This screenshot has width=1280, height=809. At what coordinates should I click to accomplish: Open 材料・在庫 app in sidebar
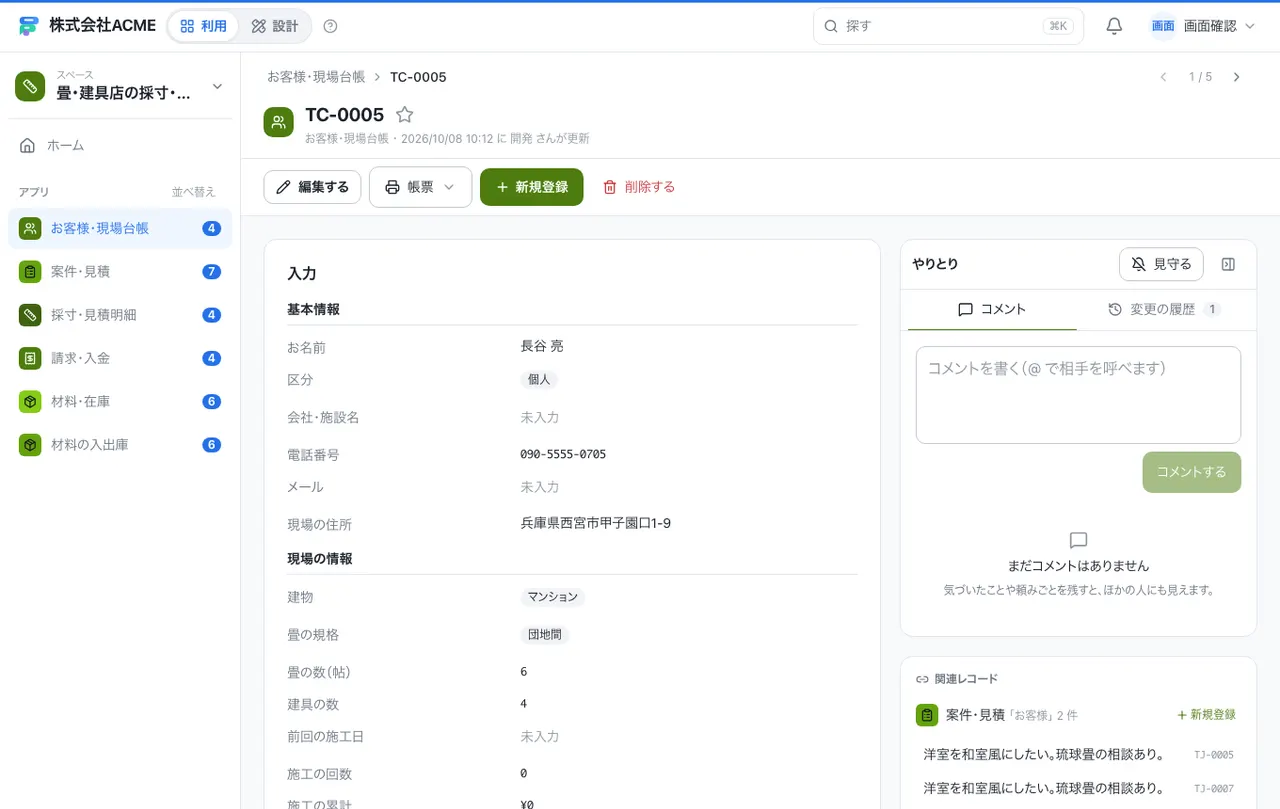pyautogui.click(x=120, y=401)
